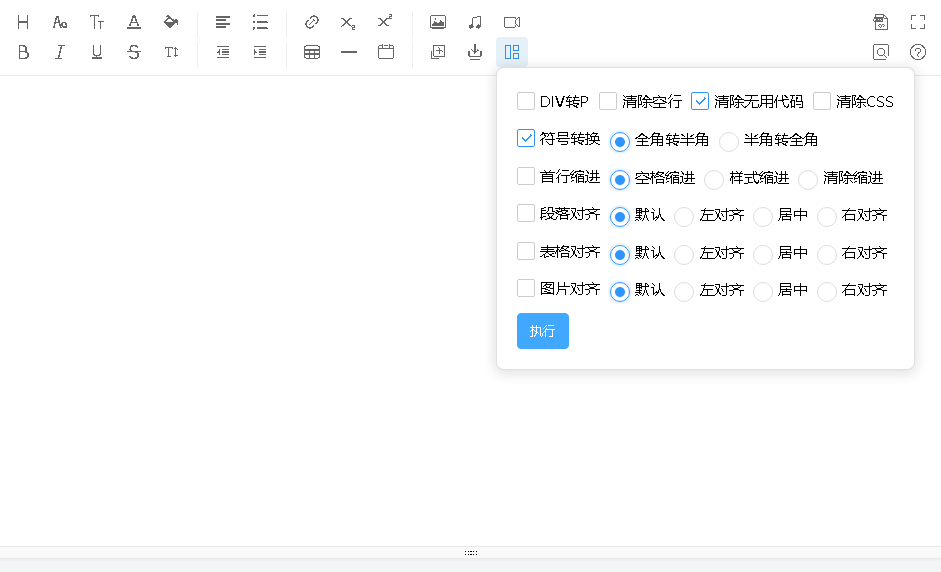941x572 pixels.
Task: Uncheck the 符号转换 checkbox
Action: pyautogui.click(x=526, y=138)
